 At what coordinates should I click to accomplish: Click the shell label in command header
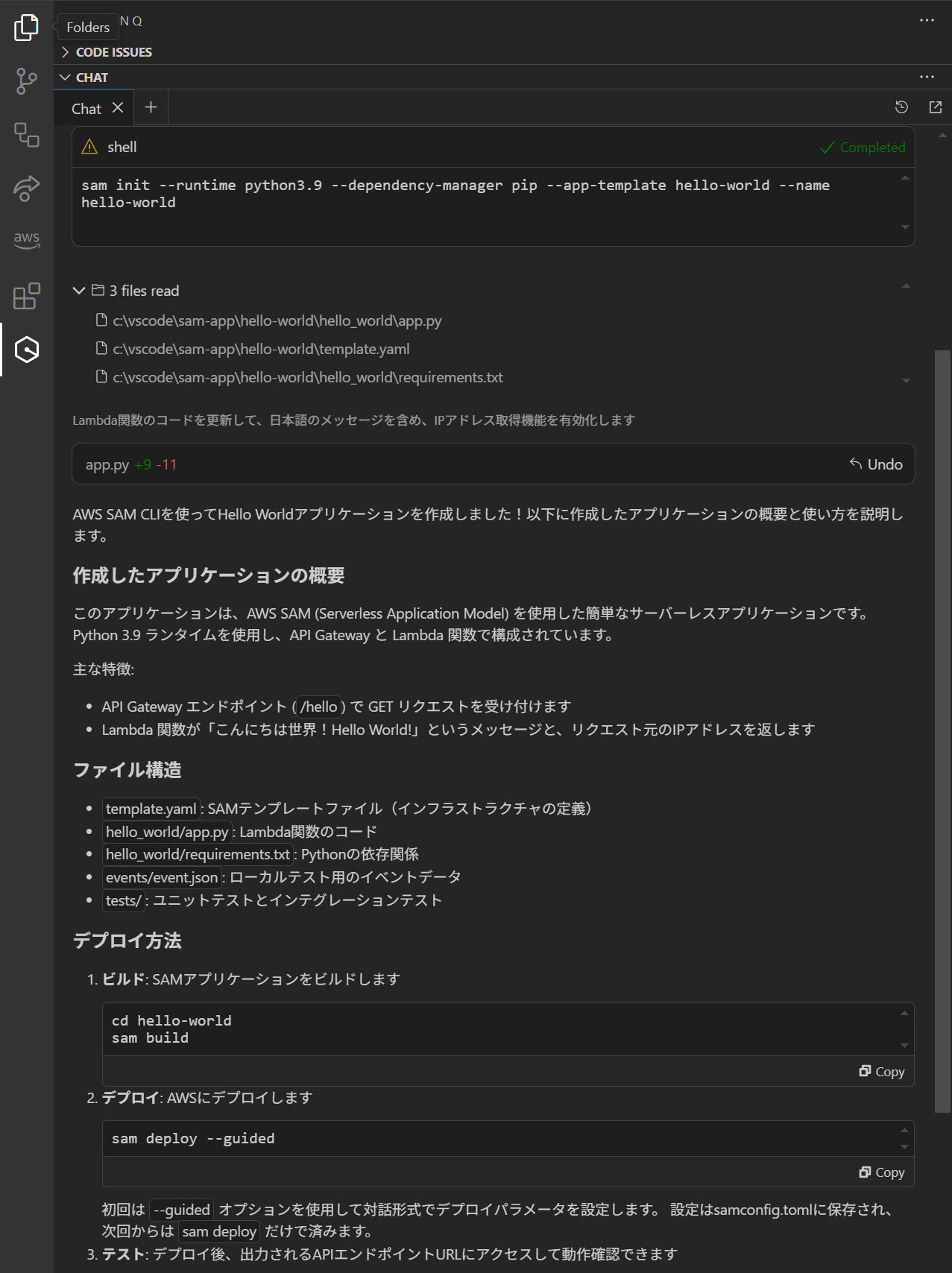pyautogui.click(x=122, y=147)
